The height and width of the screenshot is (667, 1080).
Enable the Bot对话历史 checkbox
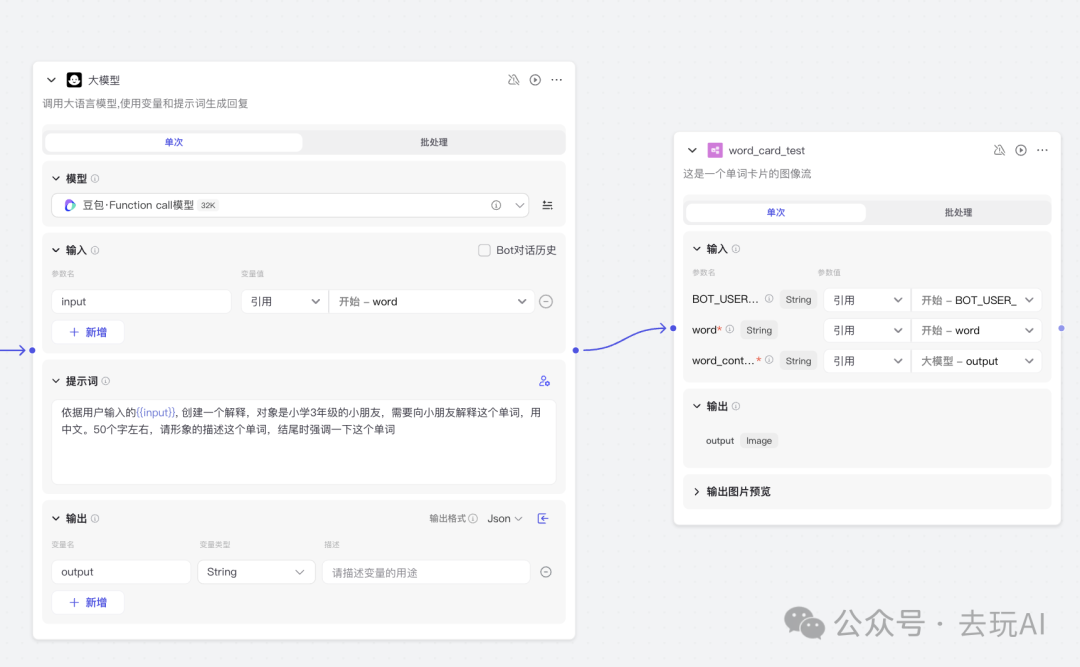click(484, 250)
